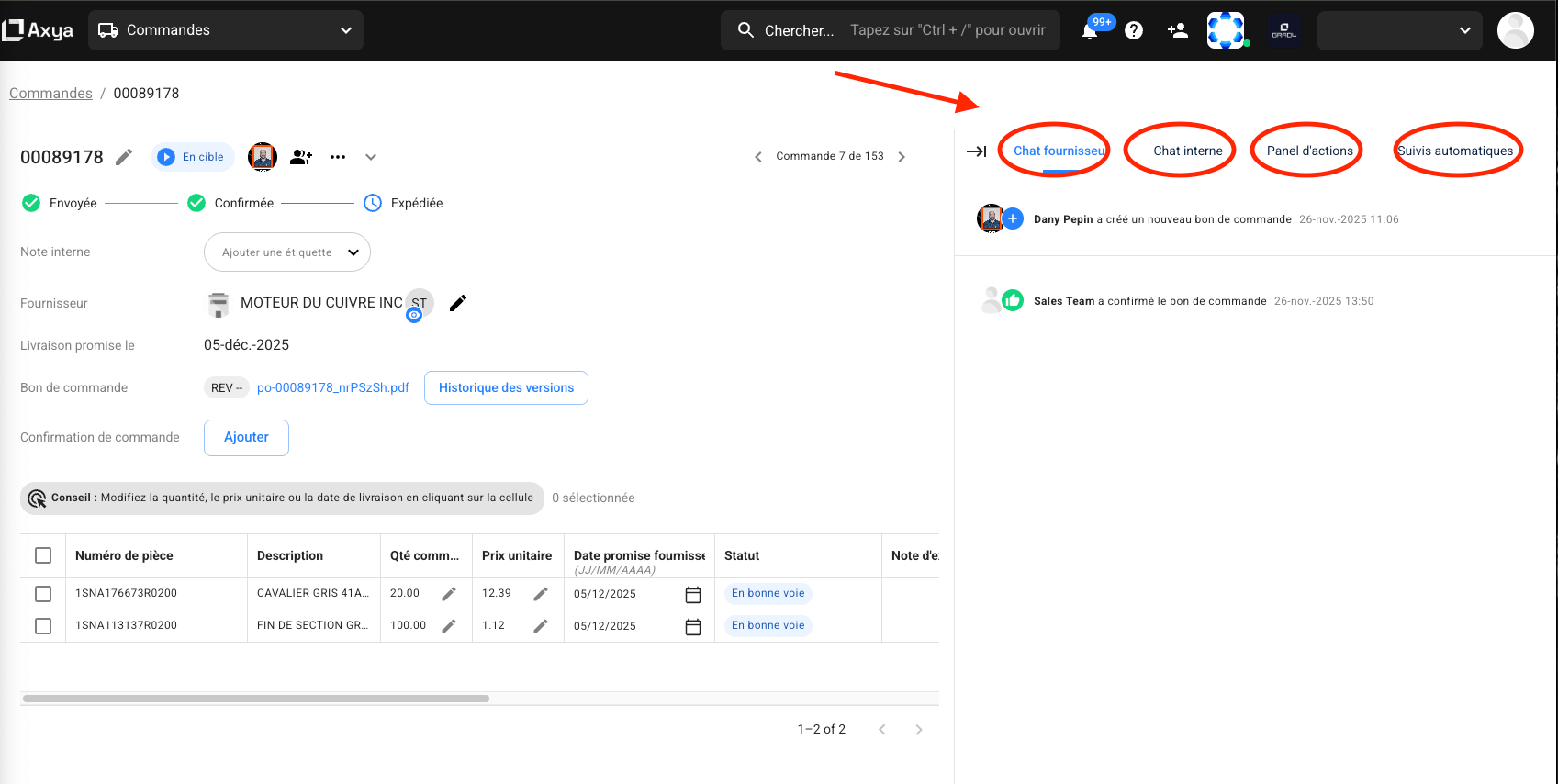Click the add user icon in top bar

click(1177, 30)
